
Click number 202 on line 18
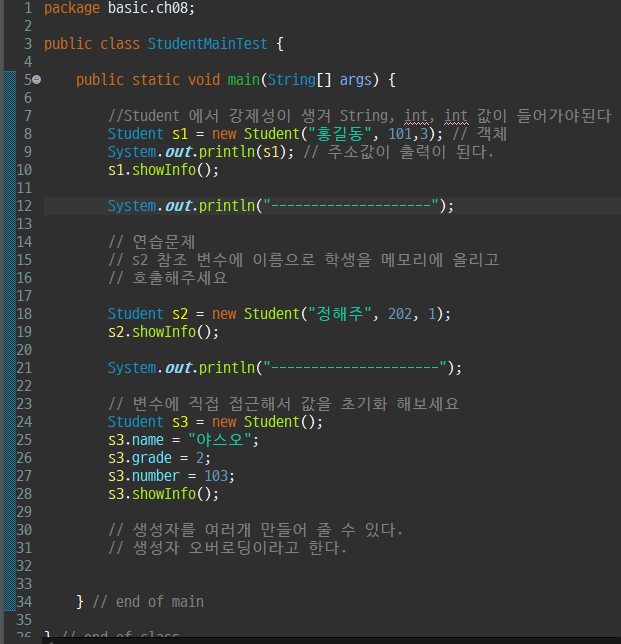pos(400,314)
